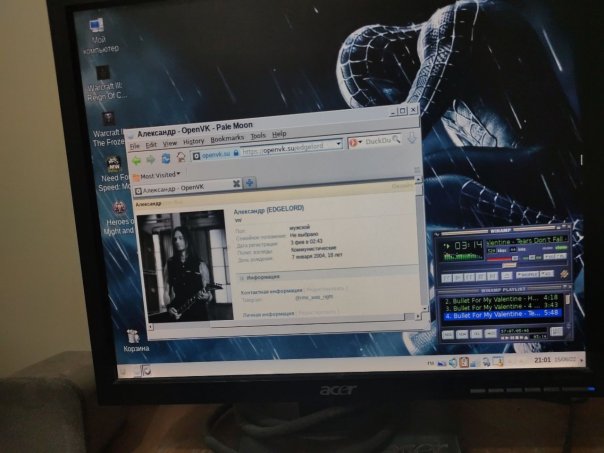604x453 pixels.
Task: Click Winamp's previous track button
Action: click(x=446, y=277)
